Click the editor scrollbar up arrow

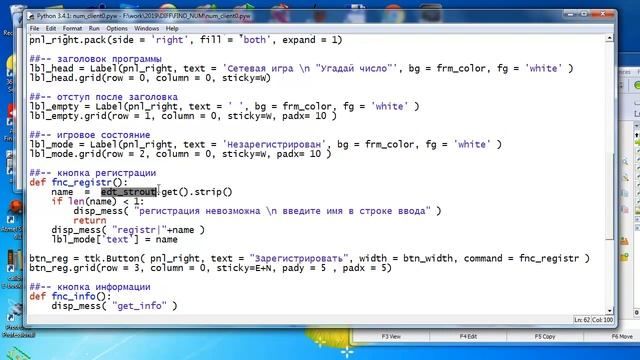pos(609,38)
